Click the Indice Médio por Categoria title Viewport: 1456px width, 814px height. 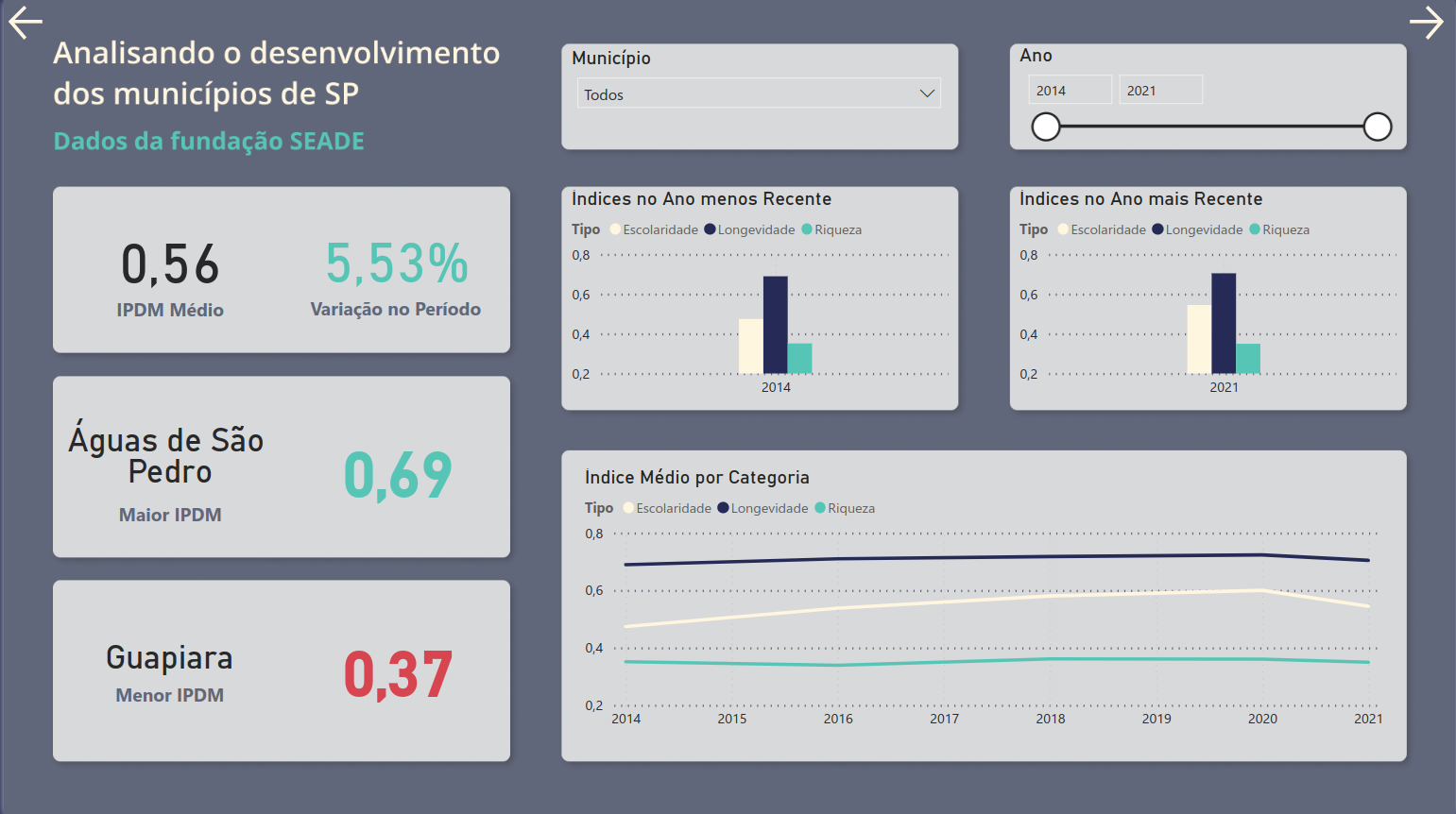[x=697, y=477]
